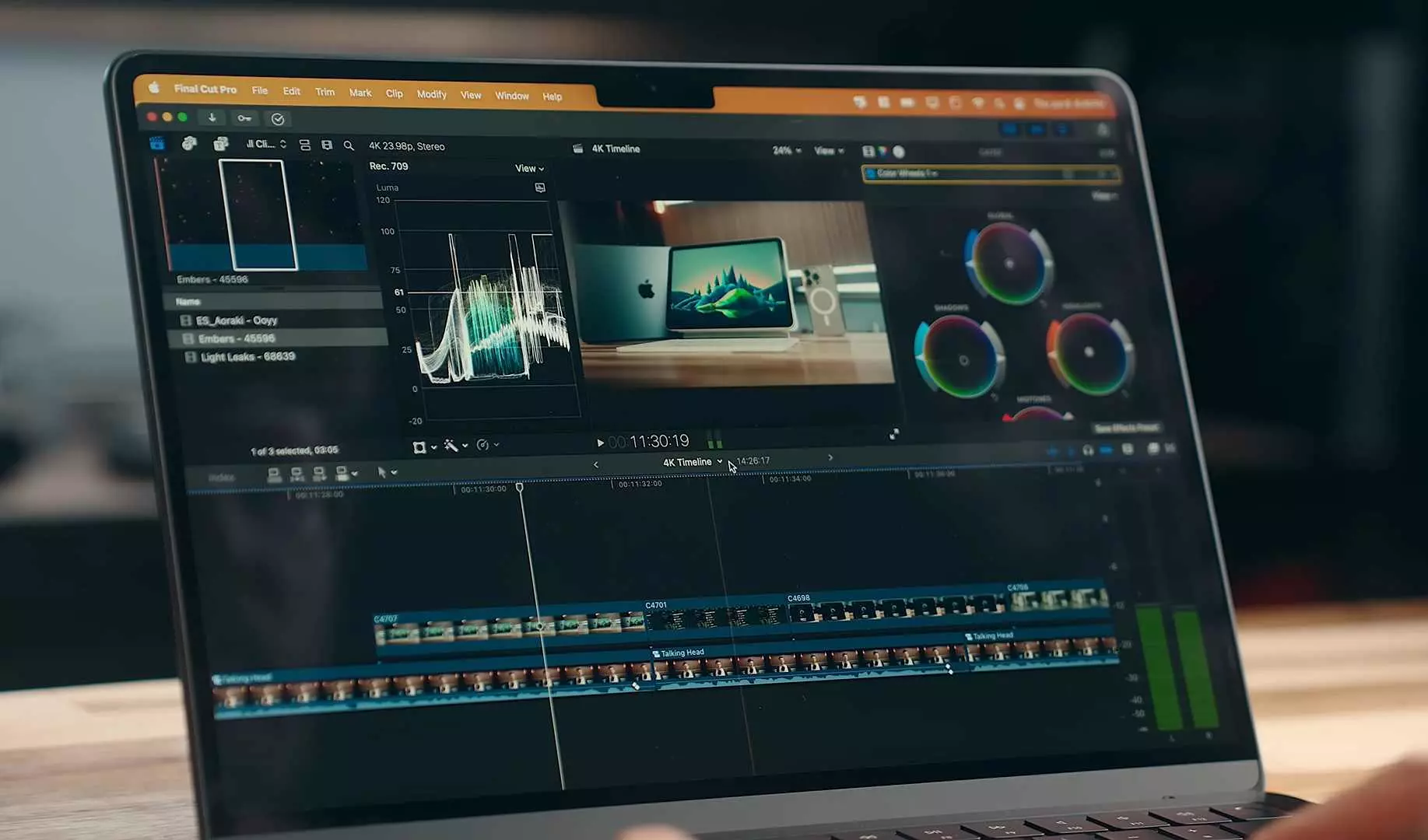Image resolution: width=1428 pixels, height=840 pixels.
Task: Show the Video inspector filmstrip icon
Action: coord(868,151)
